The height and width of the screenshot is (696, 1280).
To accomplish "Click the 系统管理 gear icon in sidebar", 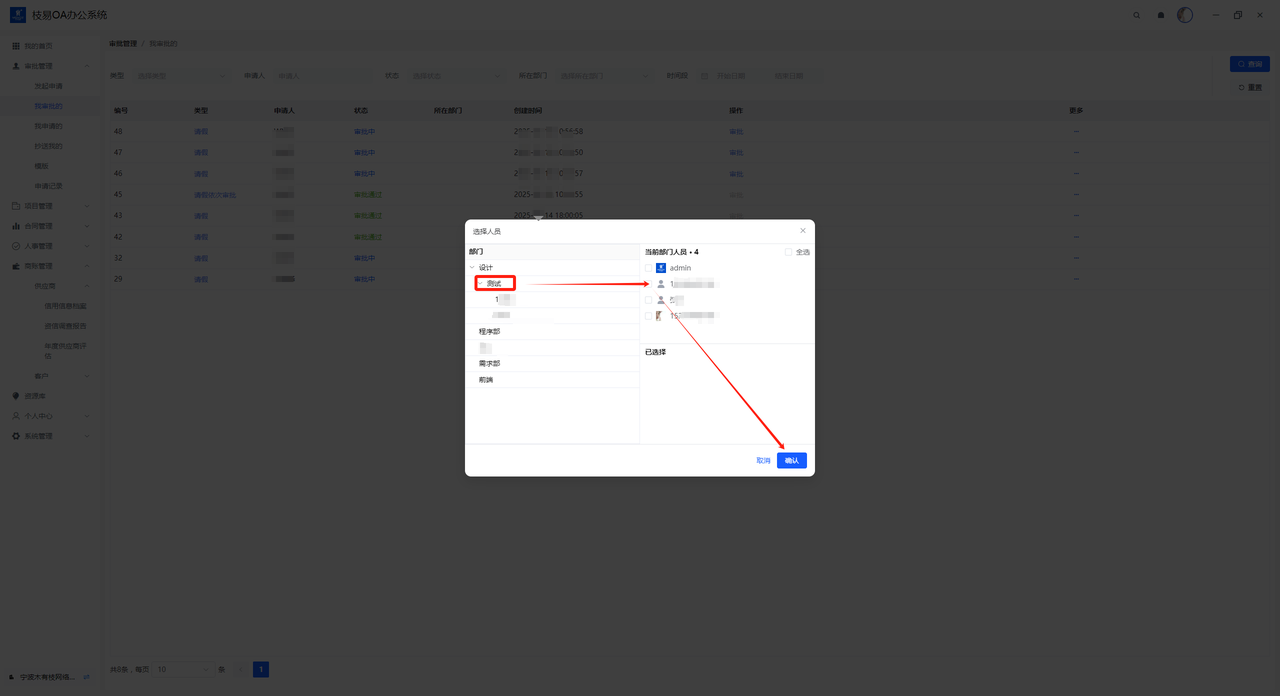I will click(16, 436).
